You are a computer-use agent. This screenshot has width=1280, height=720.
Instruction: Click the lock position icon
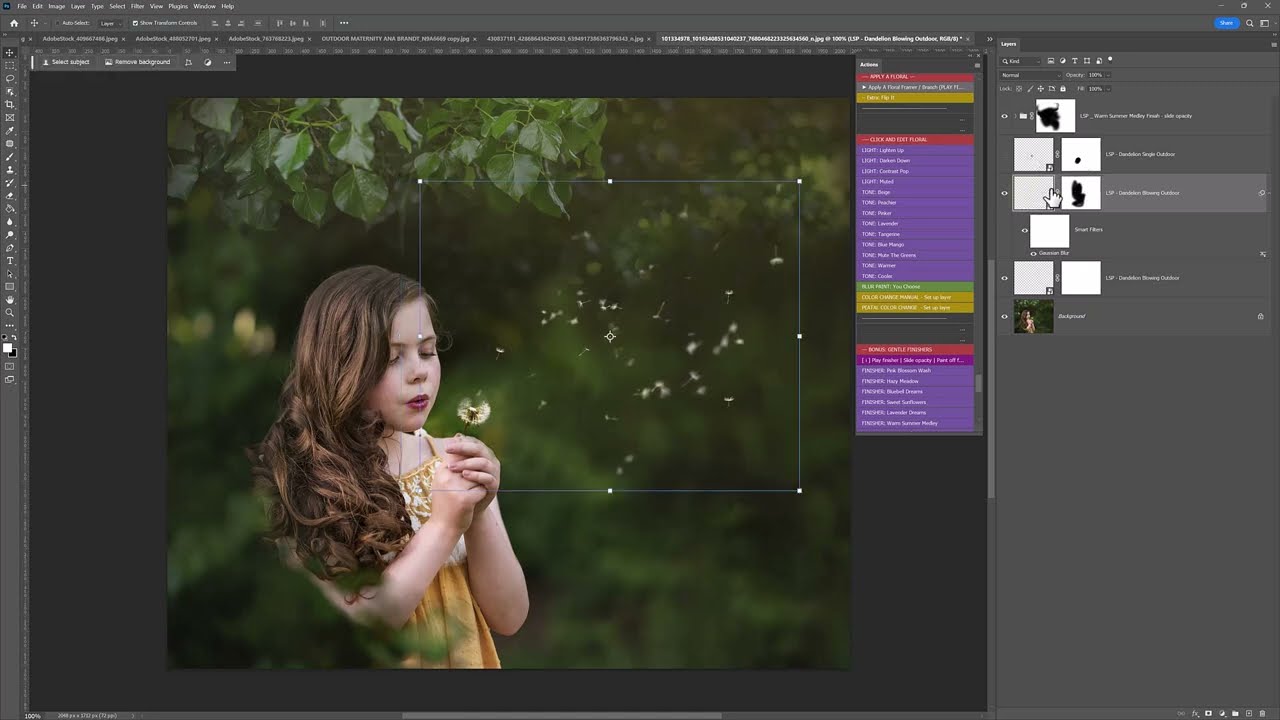(x=1041, y=88)
